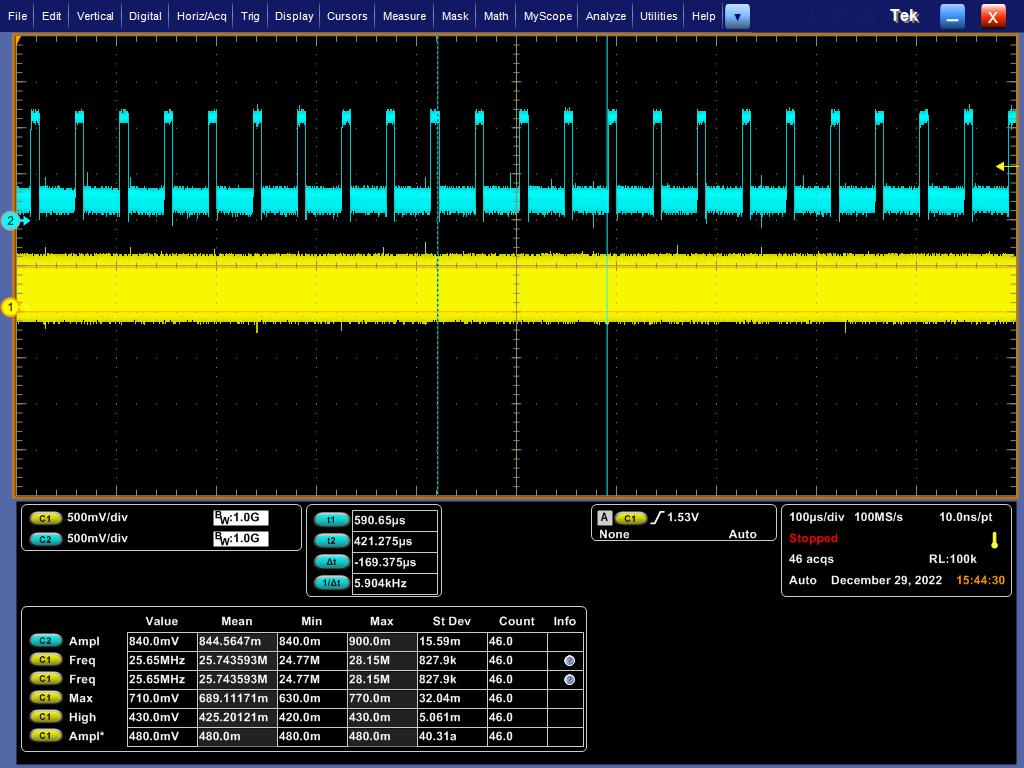Open the Cursors menu
This screenshot has height=768, width=1024.
point(347,16)
